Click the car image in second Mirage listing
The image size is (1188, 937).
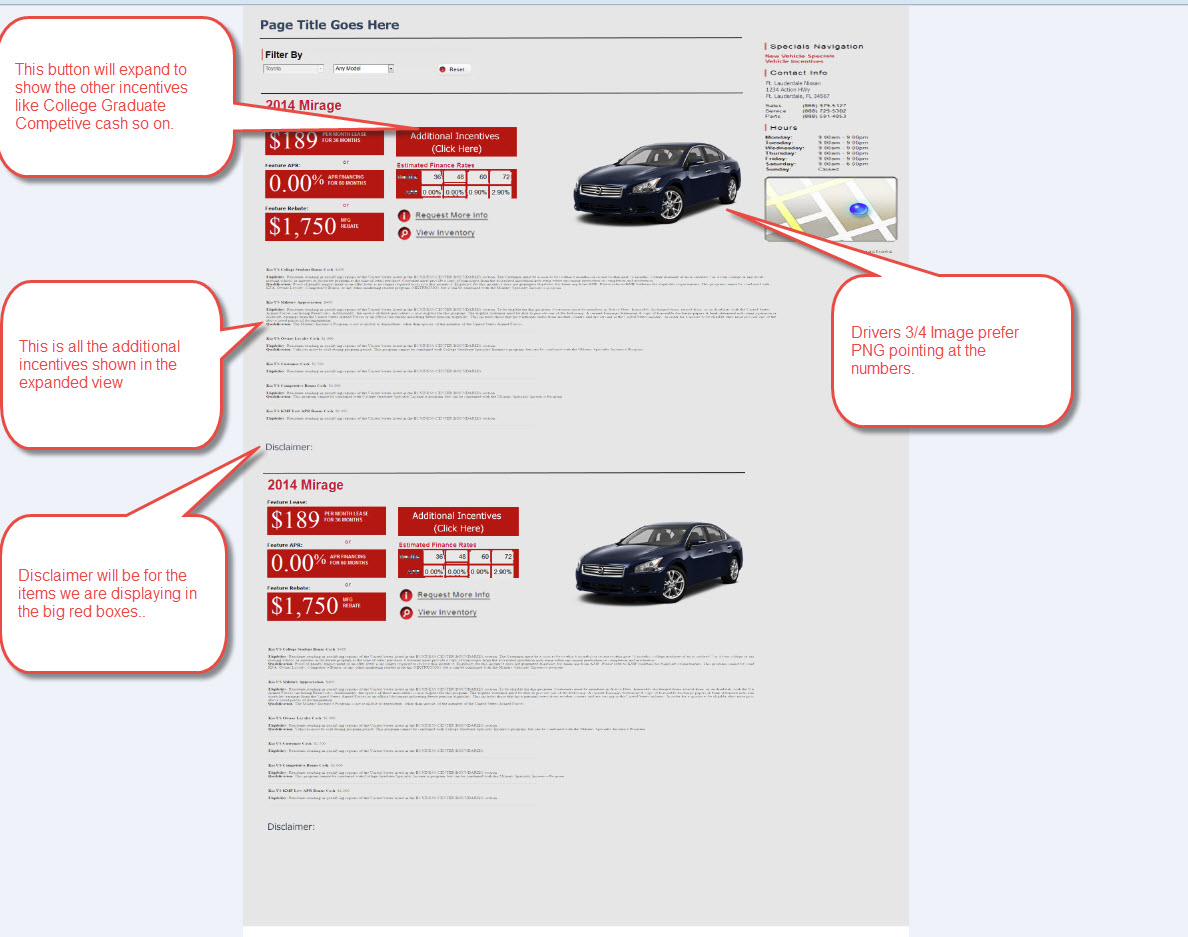[x=658, y=561]
